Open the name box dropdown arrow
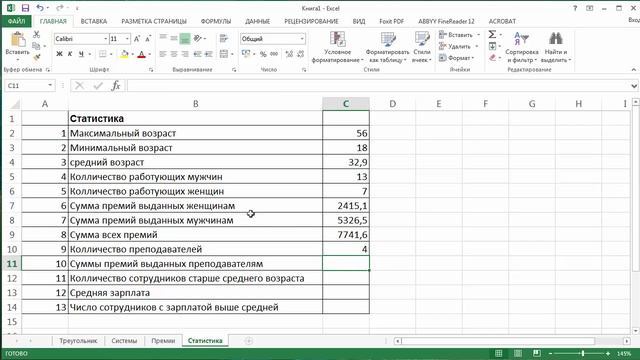Screen dimensions: 640x360 (x=50, y=86)
